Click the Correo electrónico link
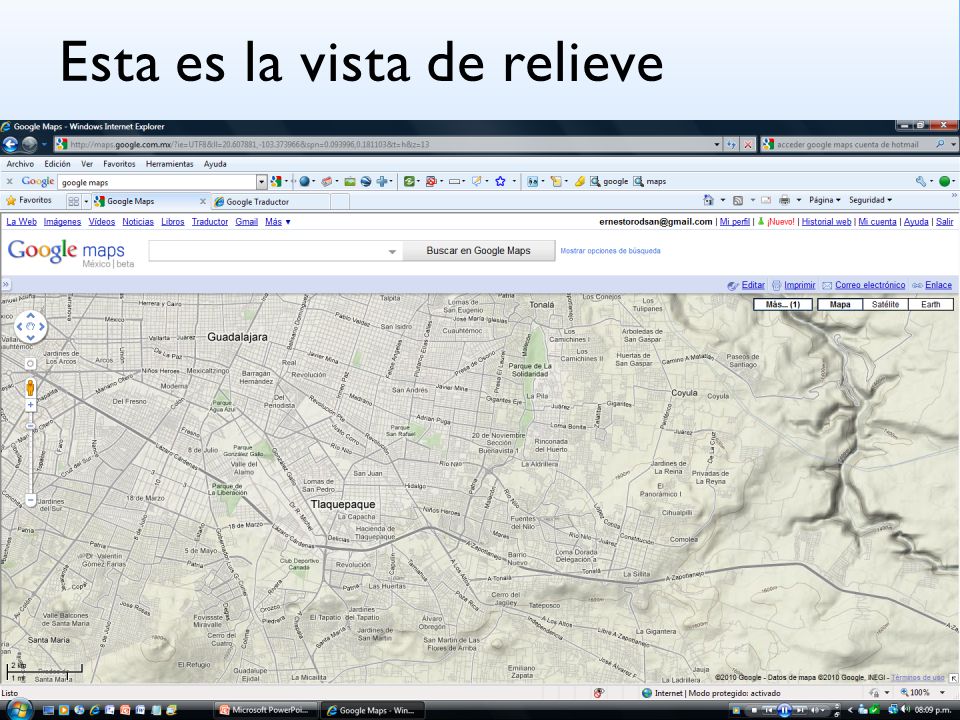The width and height of the screenshot is (960, 720). point(870,285)
